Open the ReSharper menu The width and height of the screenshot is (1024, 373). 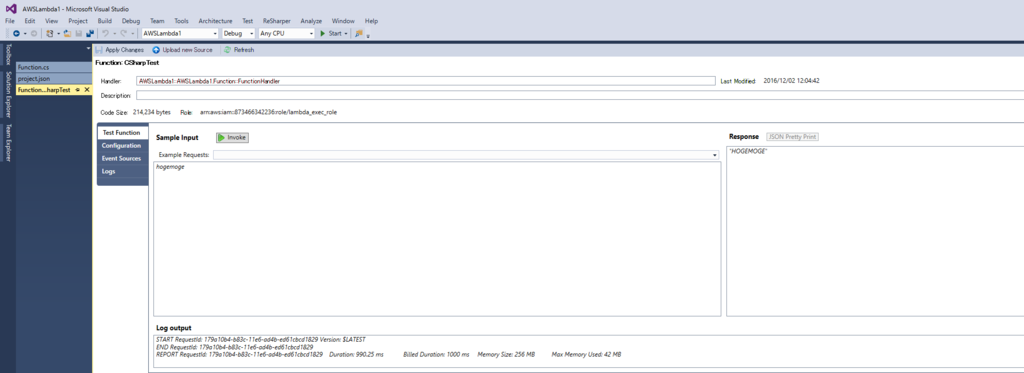click(x=277, y=21)
